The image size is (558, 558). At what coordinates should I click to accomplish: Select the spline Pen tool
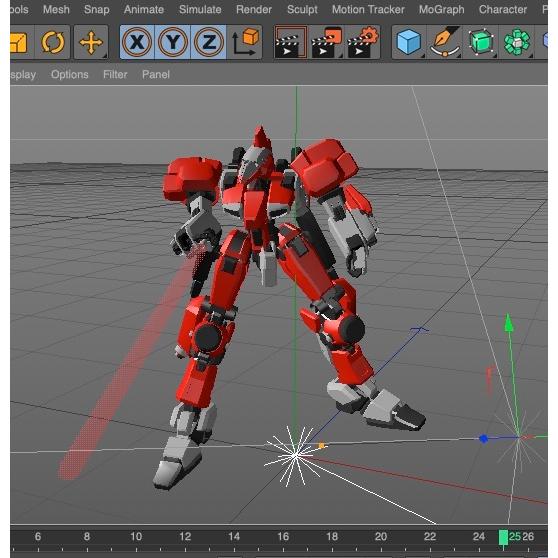coord(445,42)
